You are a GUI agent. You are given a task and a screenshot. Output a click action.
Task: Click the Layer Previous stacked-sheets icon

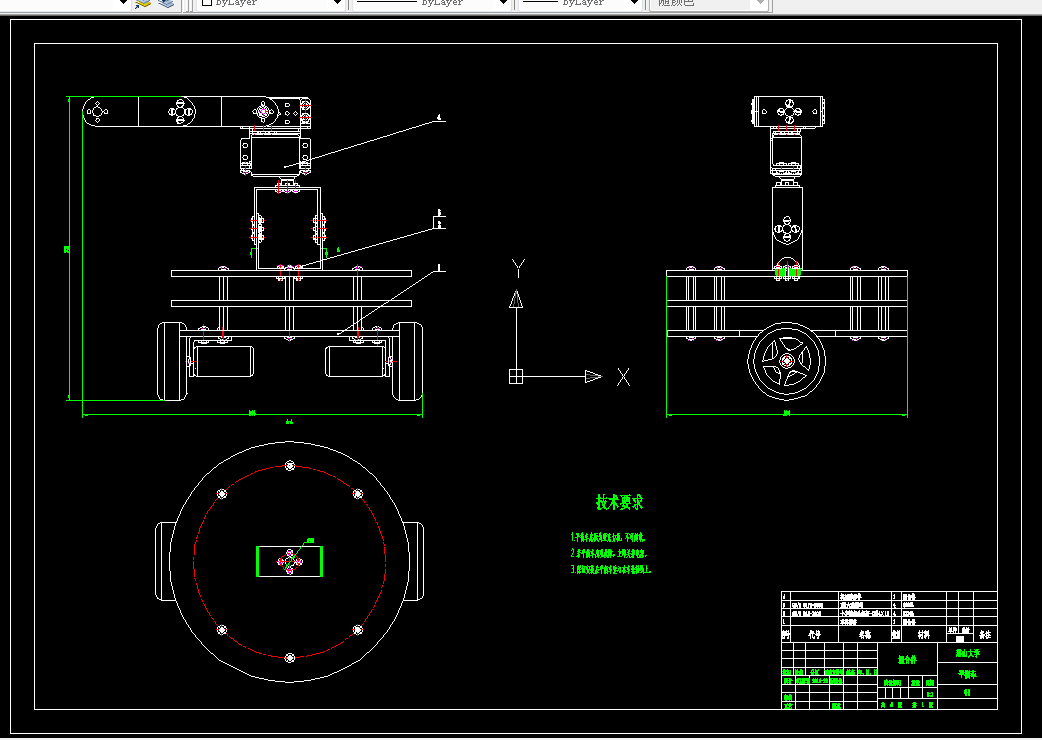[166, 3]
